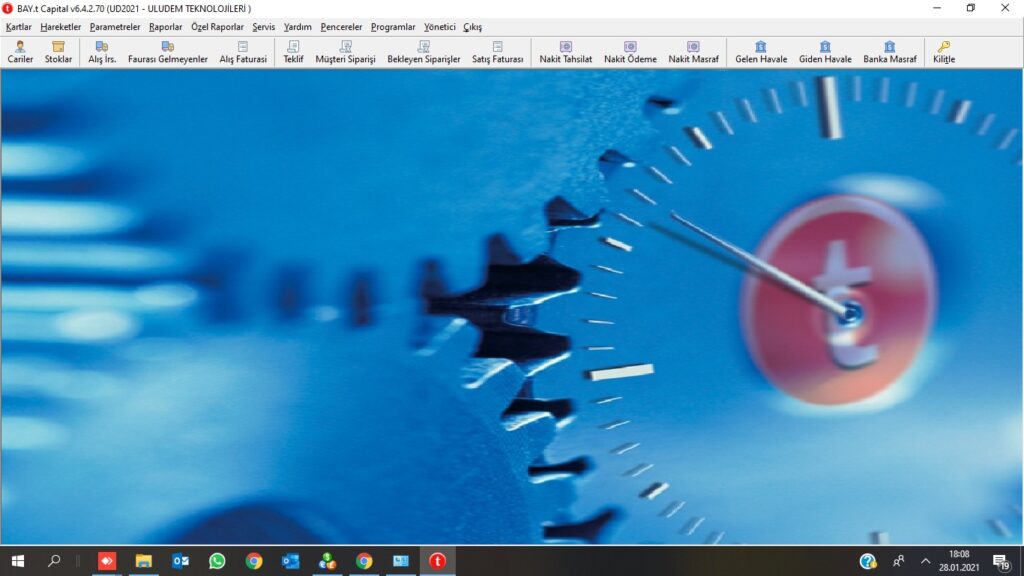This screenshot has width=1024, height=576.
Task: Click the Stoklar toolbar icon
Action: tap(58, 52)
